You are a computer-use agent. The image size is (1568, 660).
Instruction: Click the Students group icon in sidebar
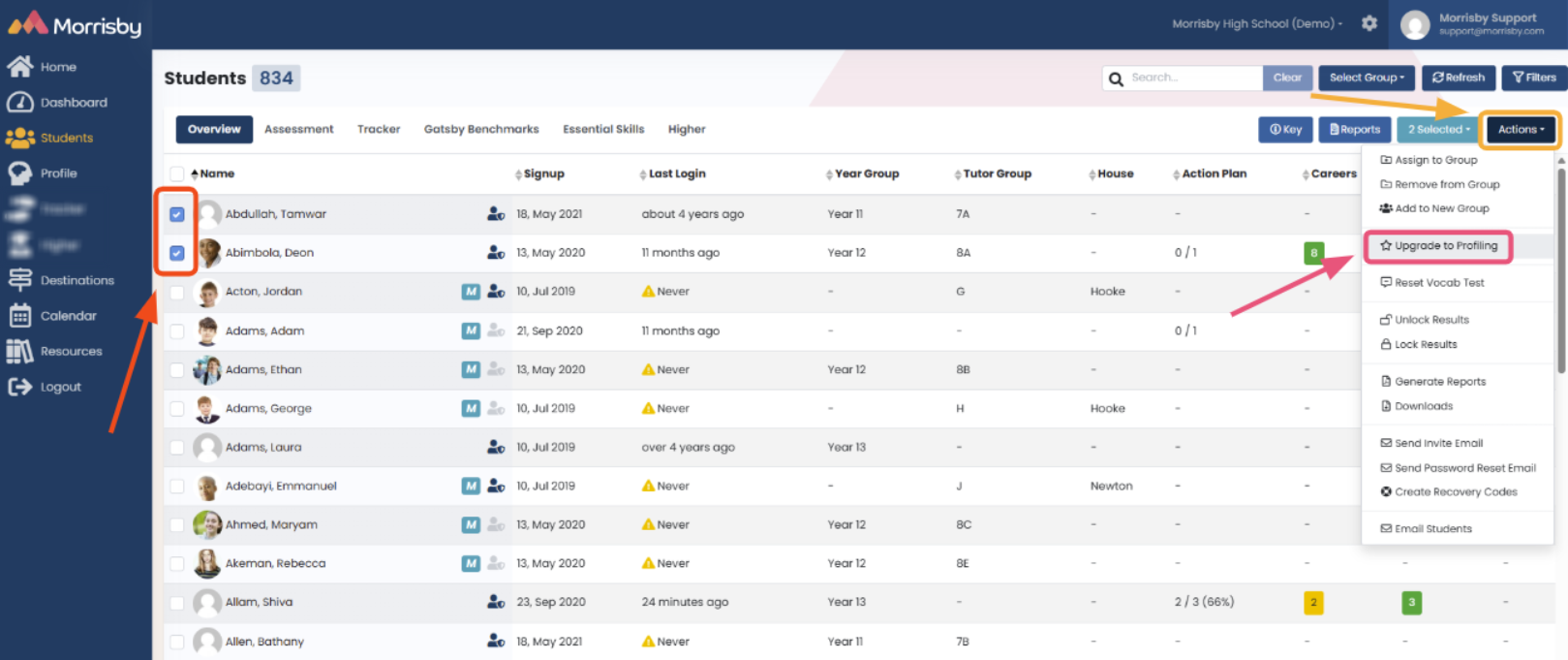tap(19, 138)
